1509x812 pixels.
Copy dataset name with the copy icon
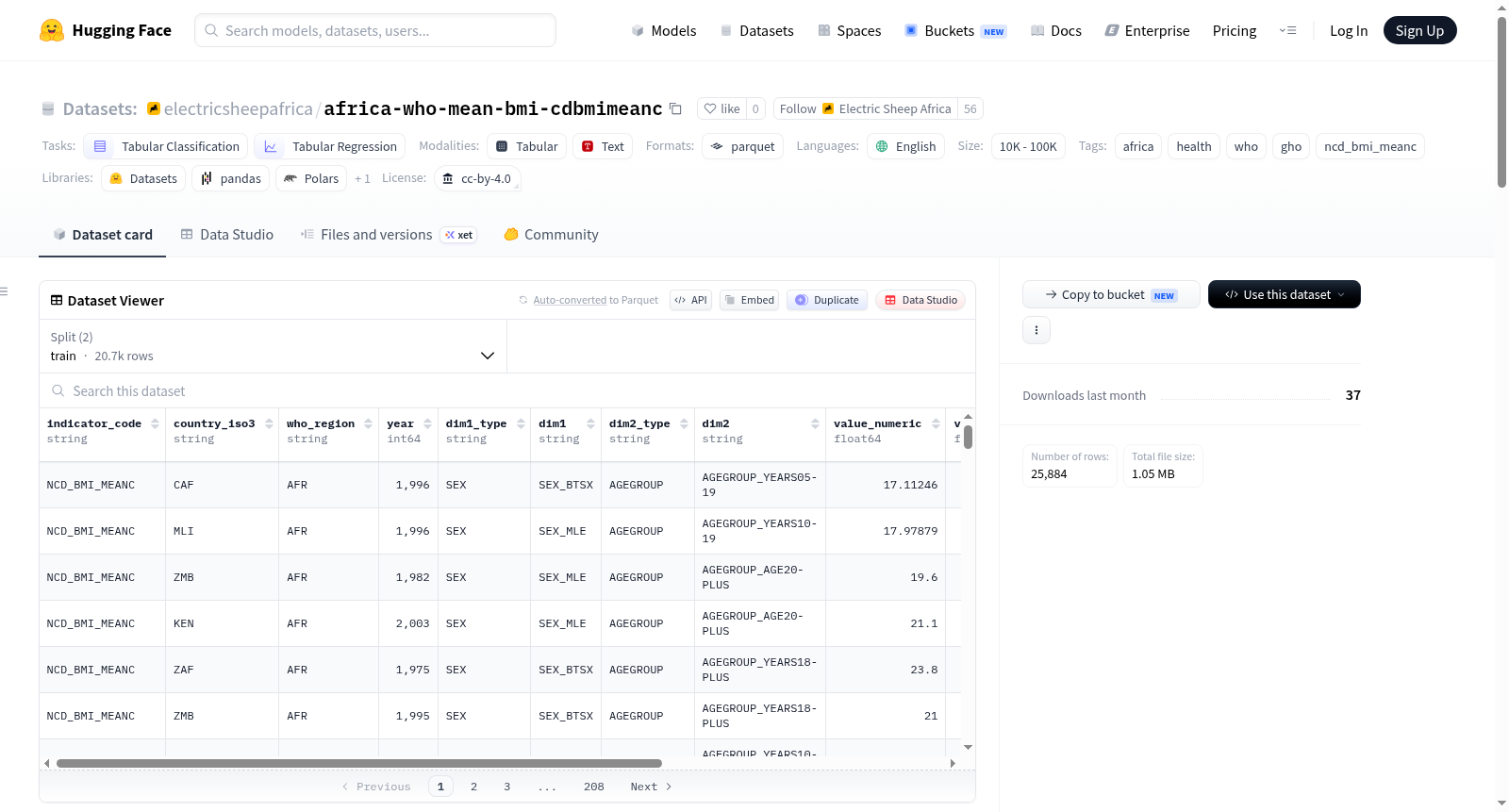point(675,108)
